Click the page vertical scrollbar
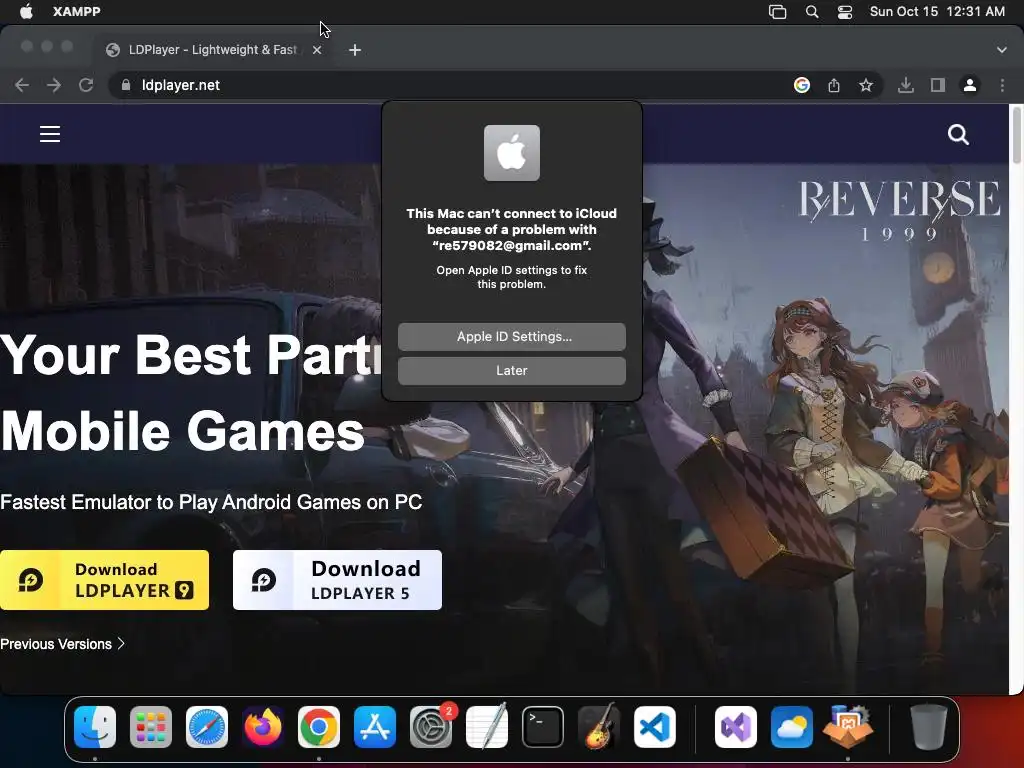The image size is (1024, 768). click(1016, 137)
